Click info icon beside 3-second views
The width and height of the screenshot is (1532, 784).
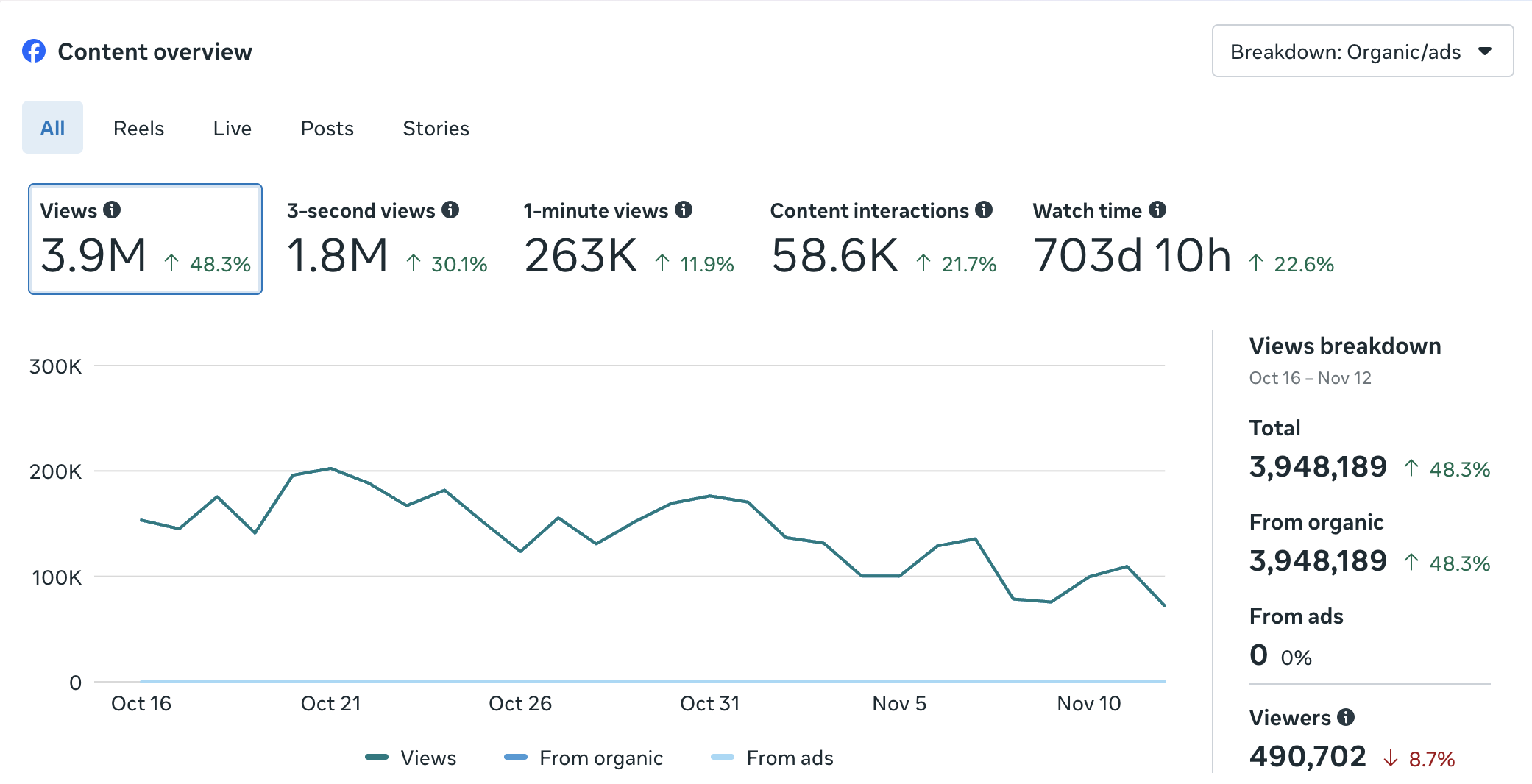point(450,210)
